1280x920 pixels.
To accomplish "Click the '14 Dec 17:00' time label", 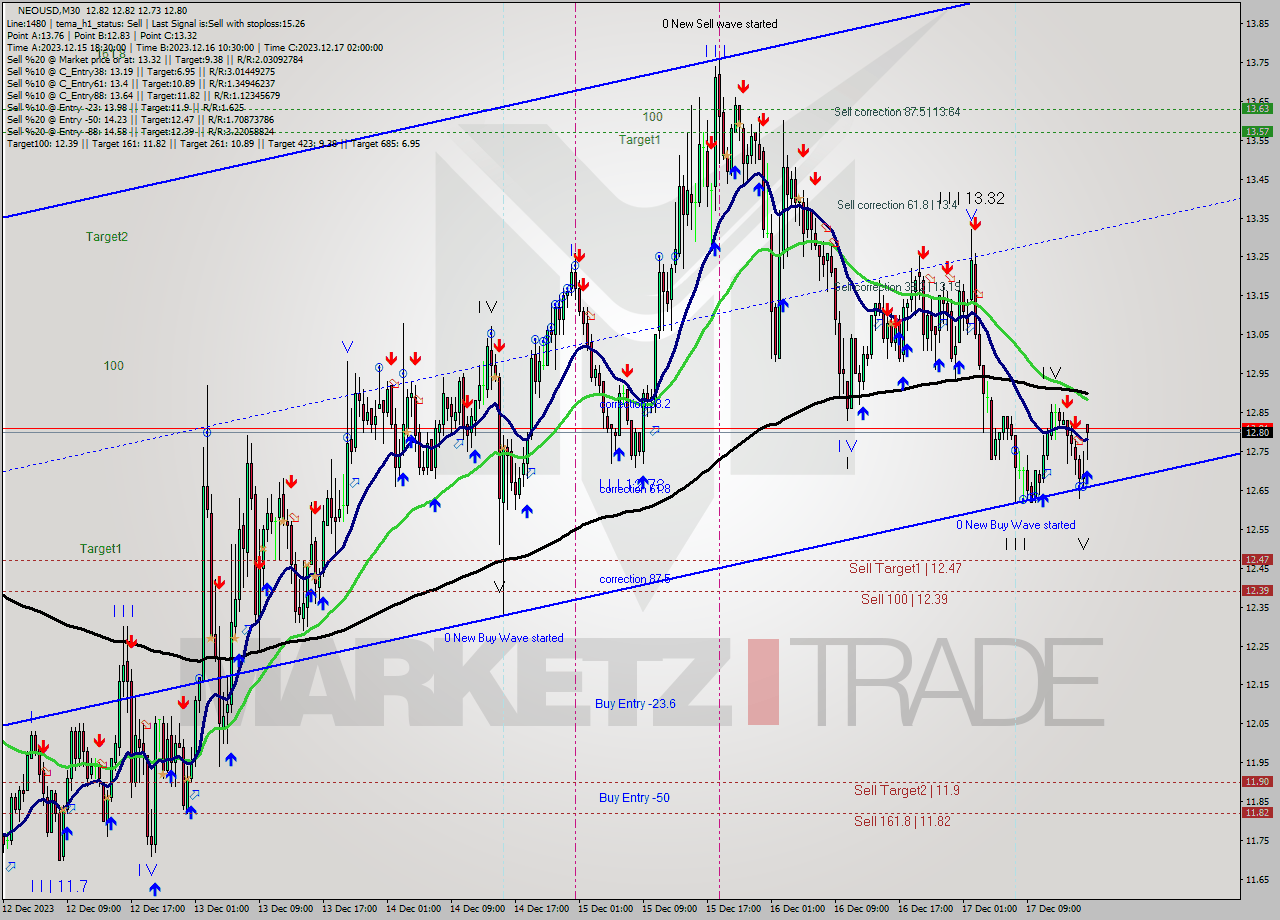I will [x=543, y=909].
